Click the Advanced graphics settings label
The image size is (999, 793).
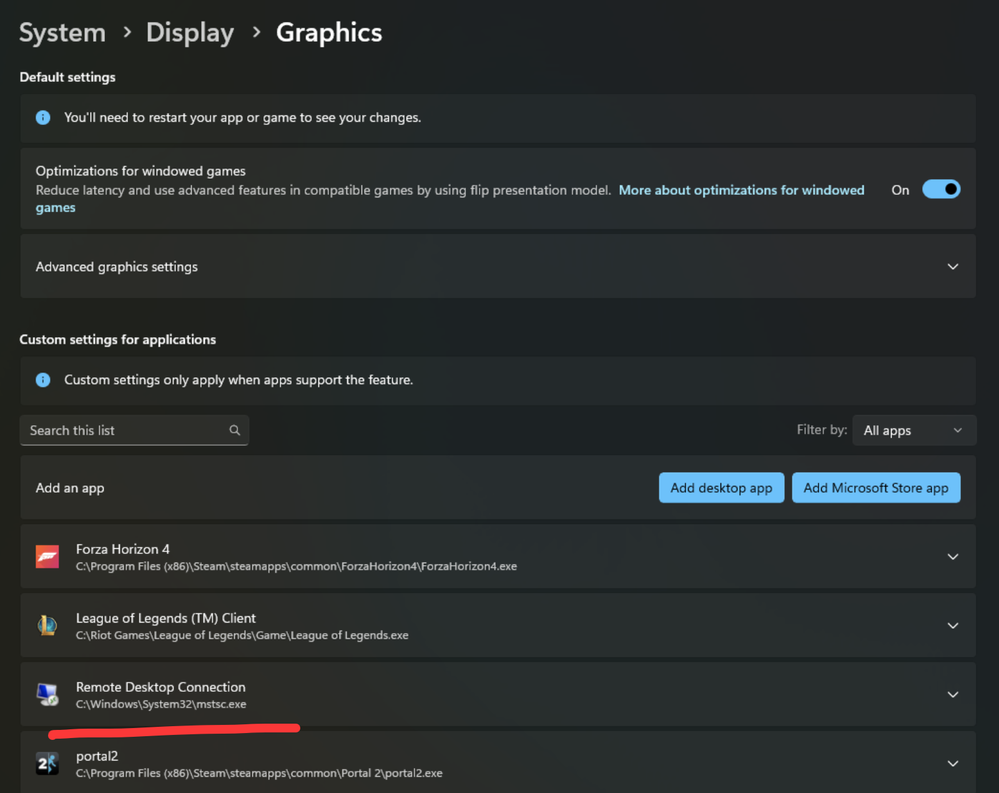[117, 267]
